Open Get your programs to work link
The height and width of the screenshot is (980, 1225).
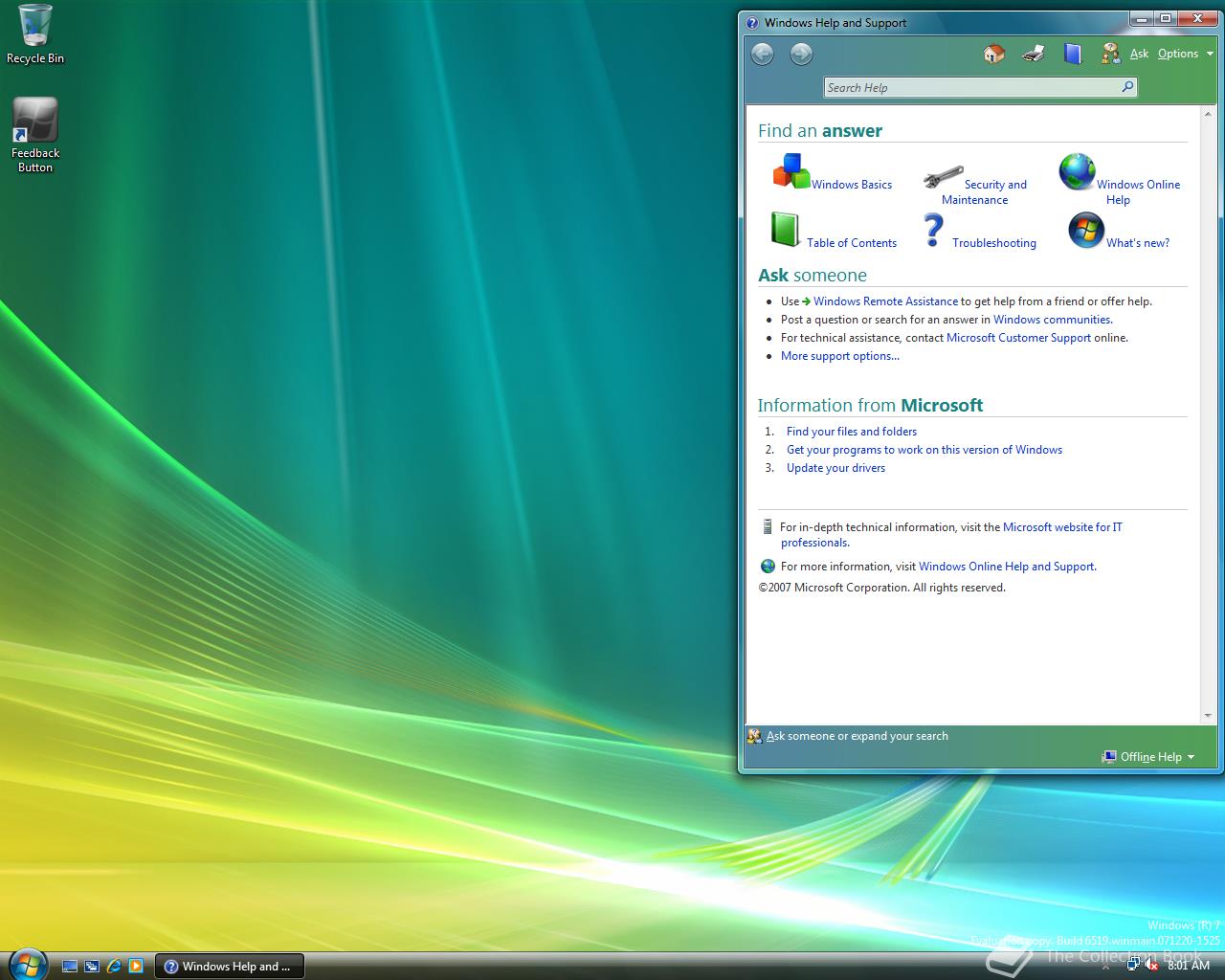tap(924, 450)
